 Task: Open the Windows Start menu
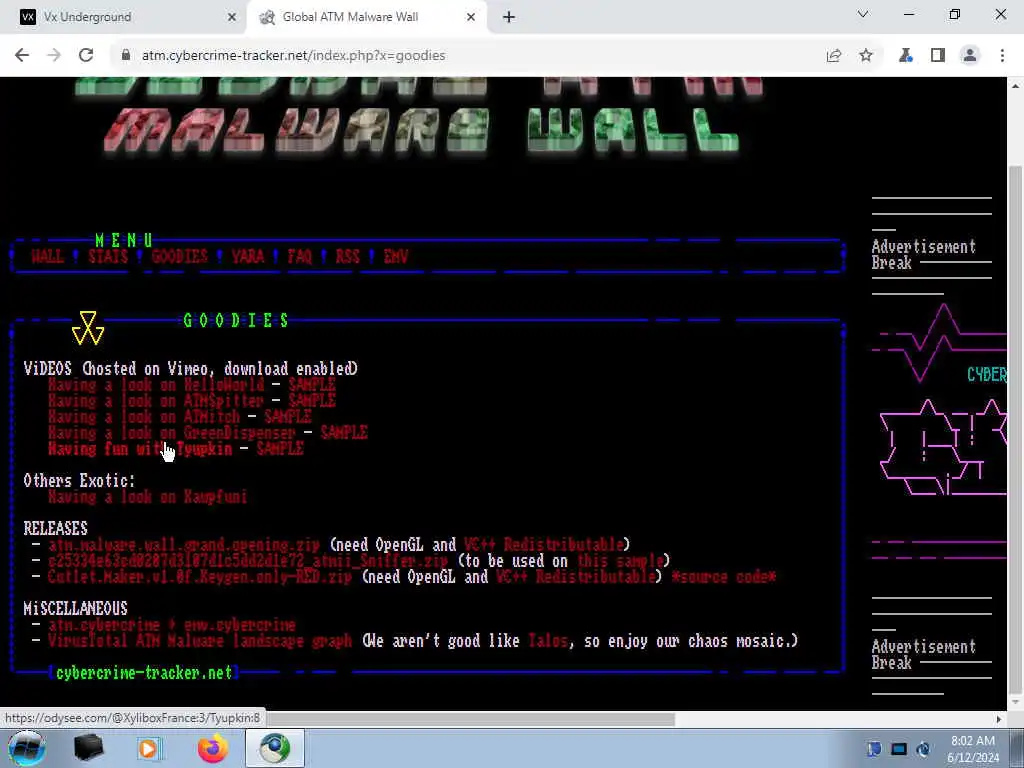pyautogui.click(x=27, y=748)
